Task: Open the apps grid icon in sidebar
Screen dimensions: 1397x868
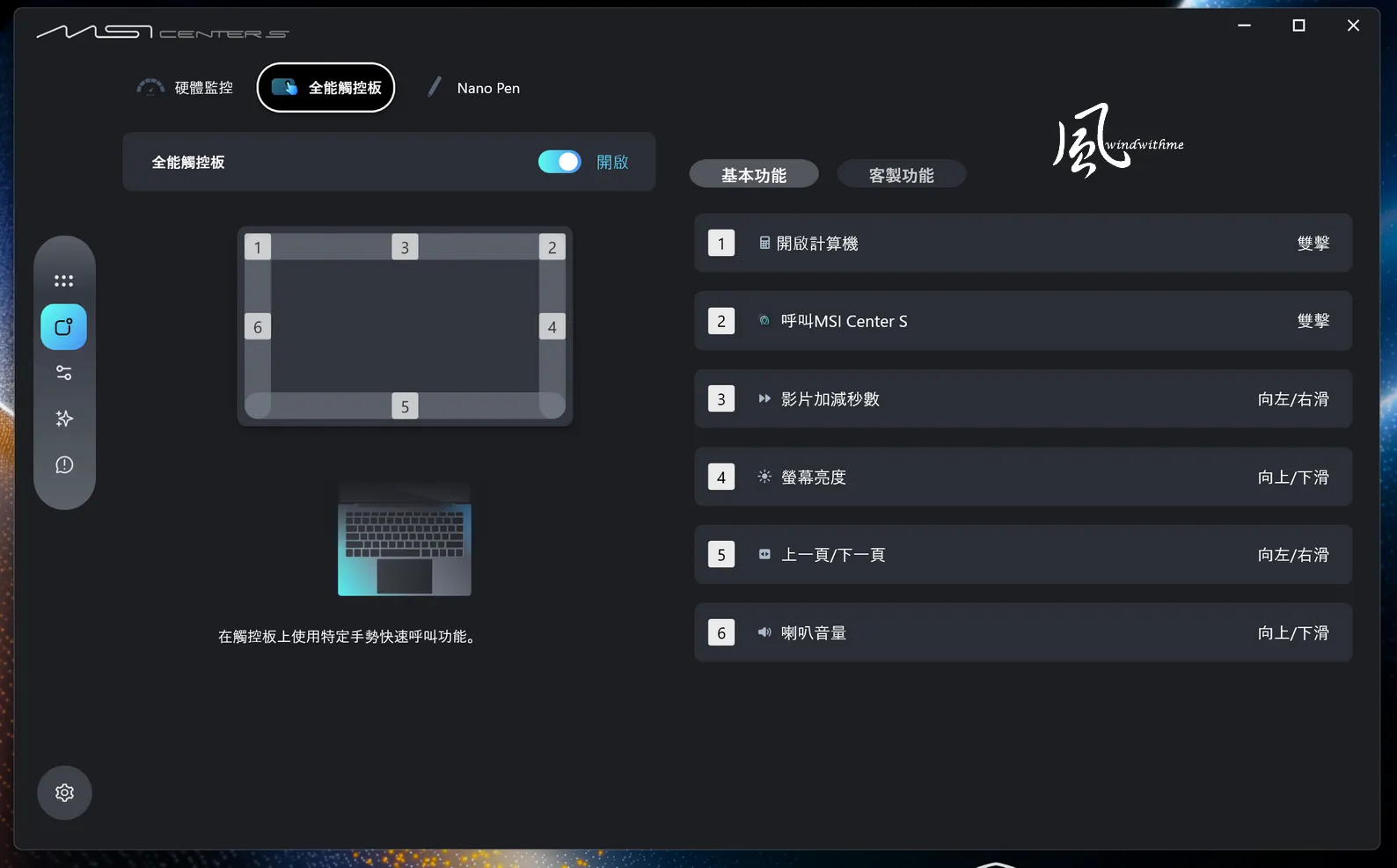Action: (x=64, y=281)
